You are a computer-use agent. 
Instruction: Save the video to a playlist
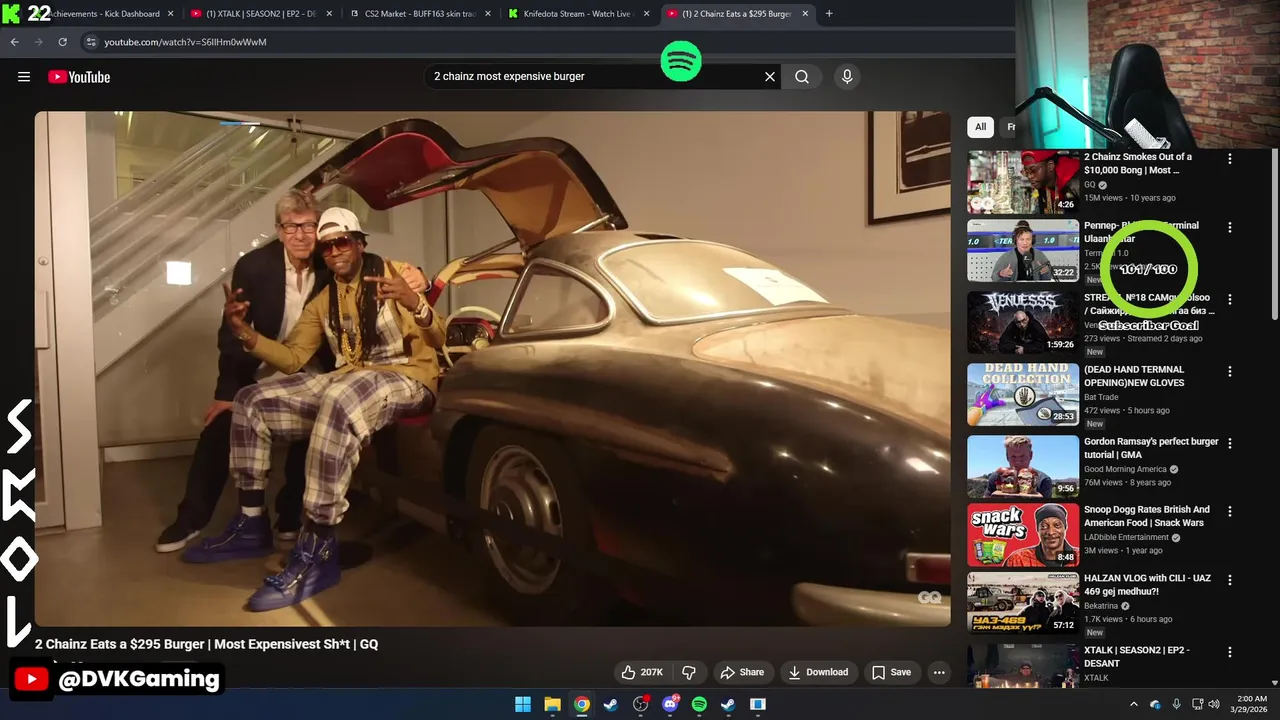(x=891, y=672)
